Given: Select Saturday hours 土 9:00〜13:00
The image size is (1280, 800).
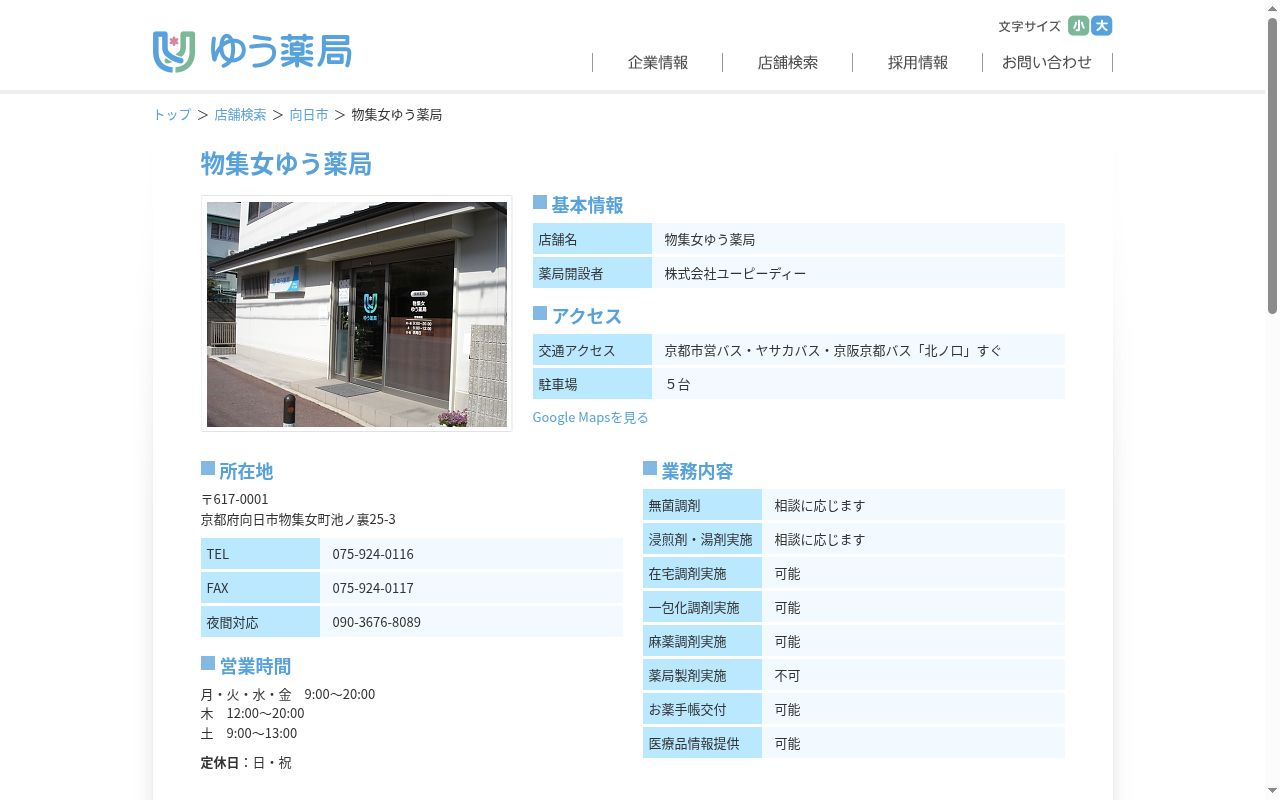Looking at the screenshot, I should point(249,733).
